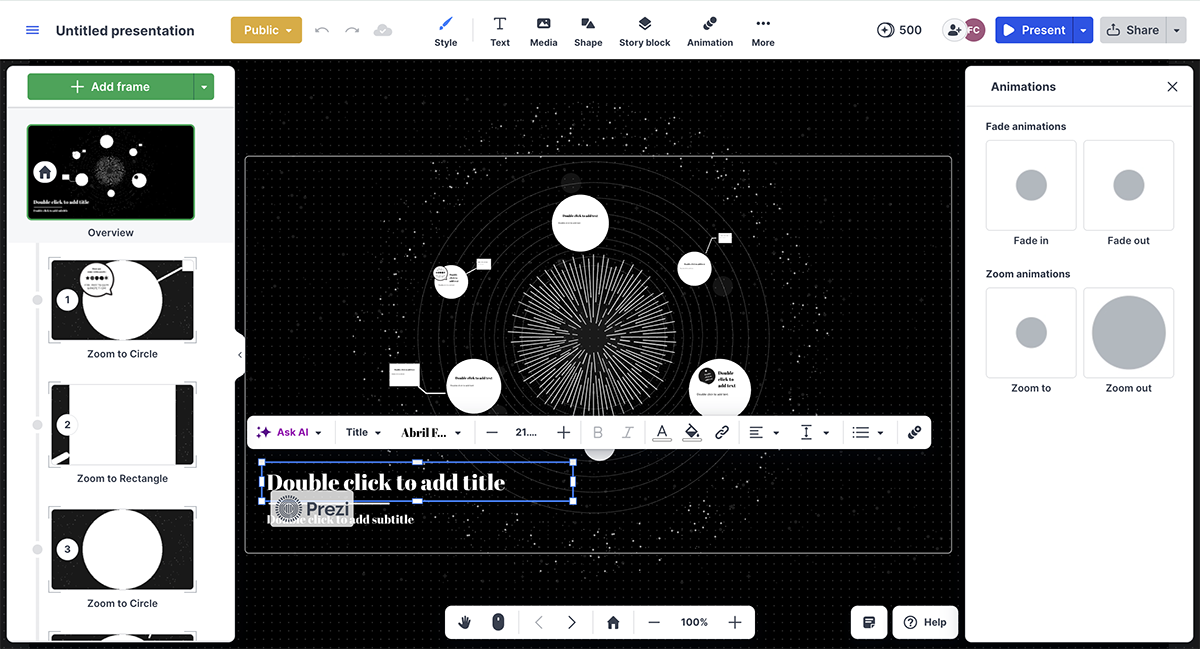Click the Add frame button
This screenshot has width=1200, height=649.
coord(110,87)
